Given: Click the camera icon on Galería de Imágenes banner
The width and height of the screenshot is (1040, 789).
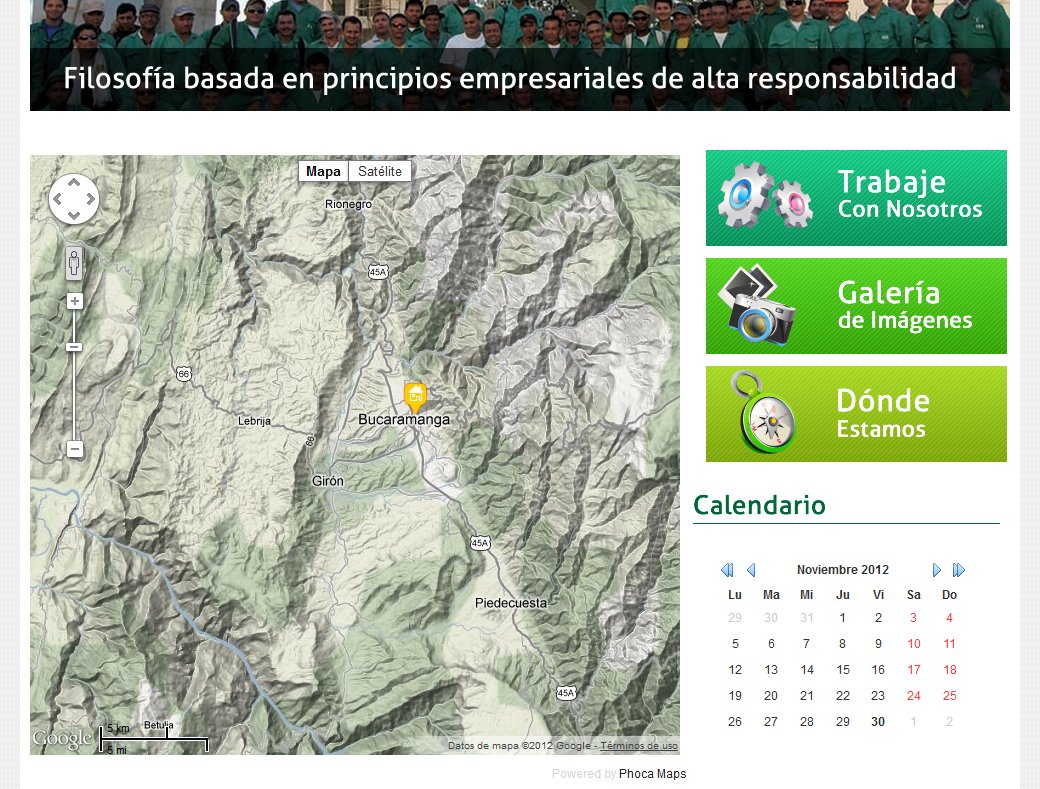Looking at the screenshot, I should [x=758, y=306].
